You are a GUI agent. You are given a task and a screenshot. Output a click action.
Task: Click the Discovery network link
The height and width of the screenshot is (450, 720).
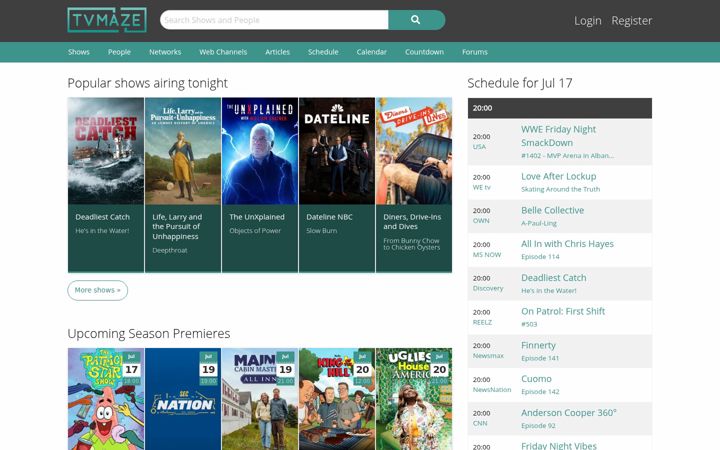pyautogui.click(x=488, y=288)
